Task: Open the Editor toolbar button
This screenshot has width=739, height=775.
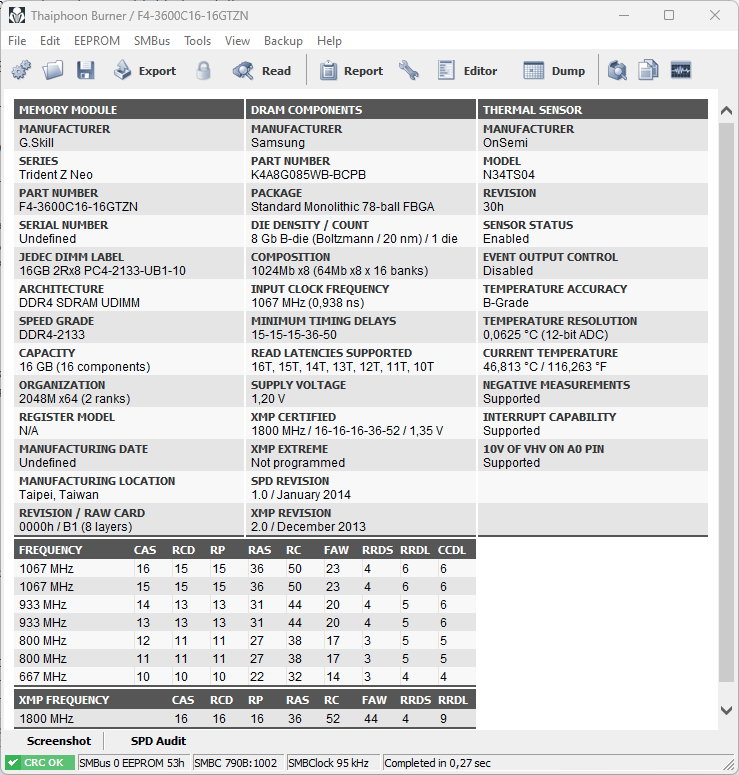Action: tap(468, 71)
